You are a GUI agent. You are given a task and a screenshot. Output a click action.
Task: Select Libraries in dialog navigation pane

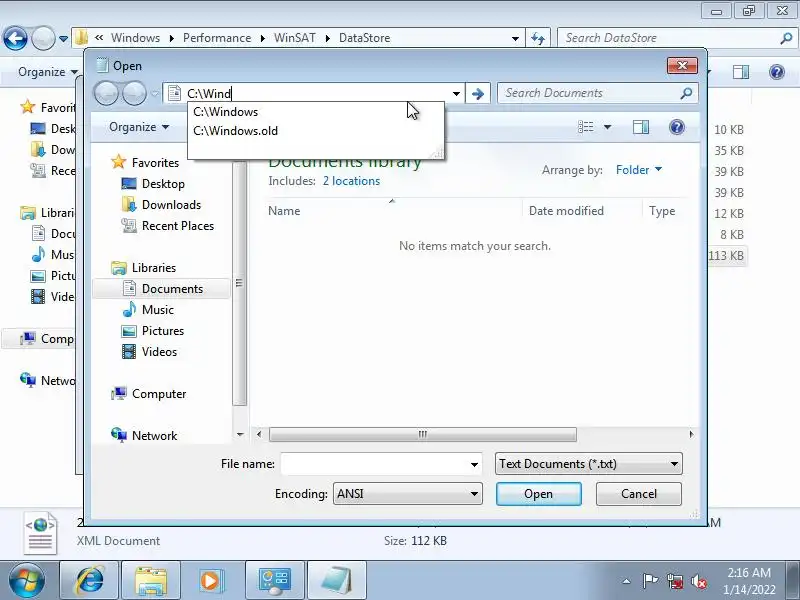click(x=154, y=268)
